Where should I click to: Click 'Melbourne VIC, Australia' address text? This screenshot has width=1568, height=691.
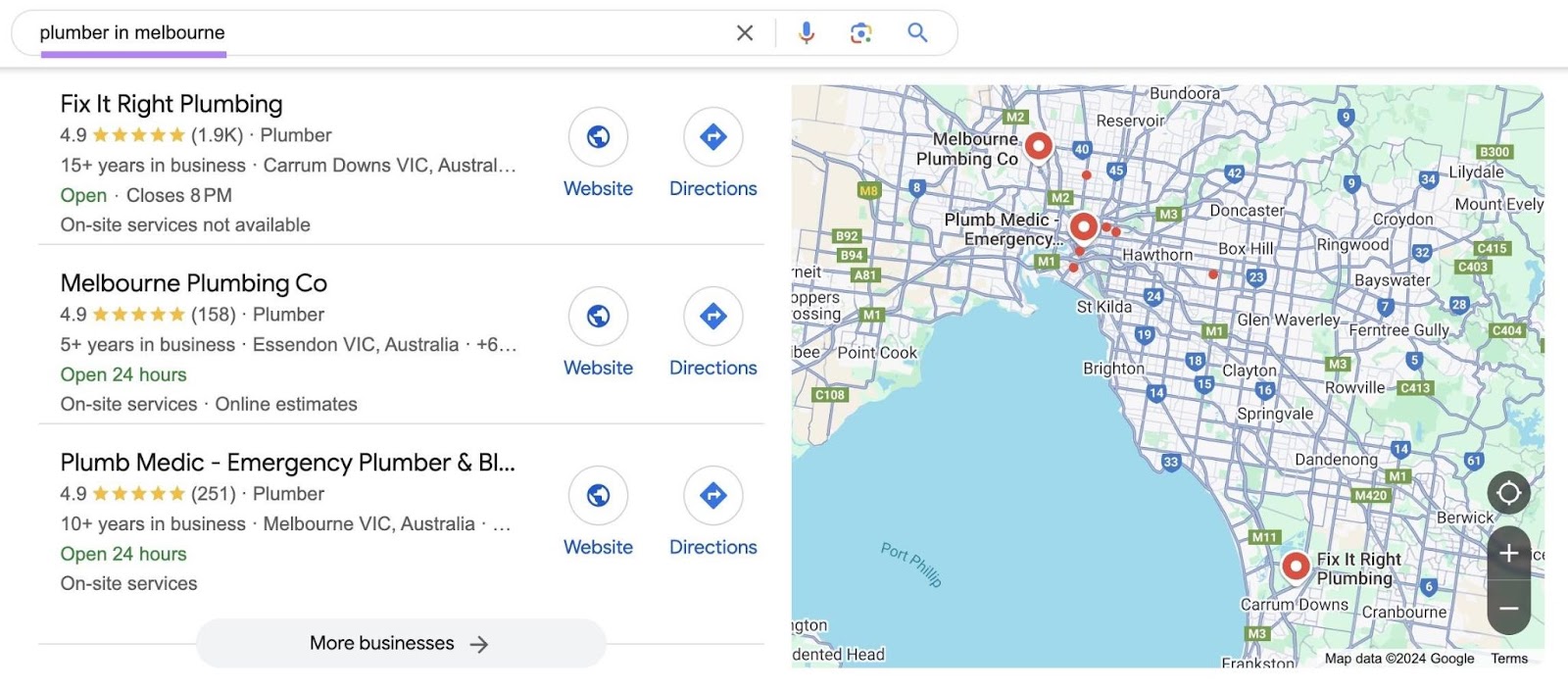(x=369, y=524)
